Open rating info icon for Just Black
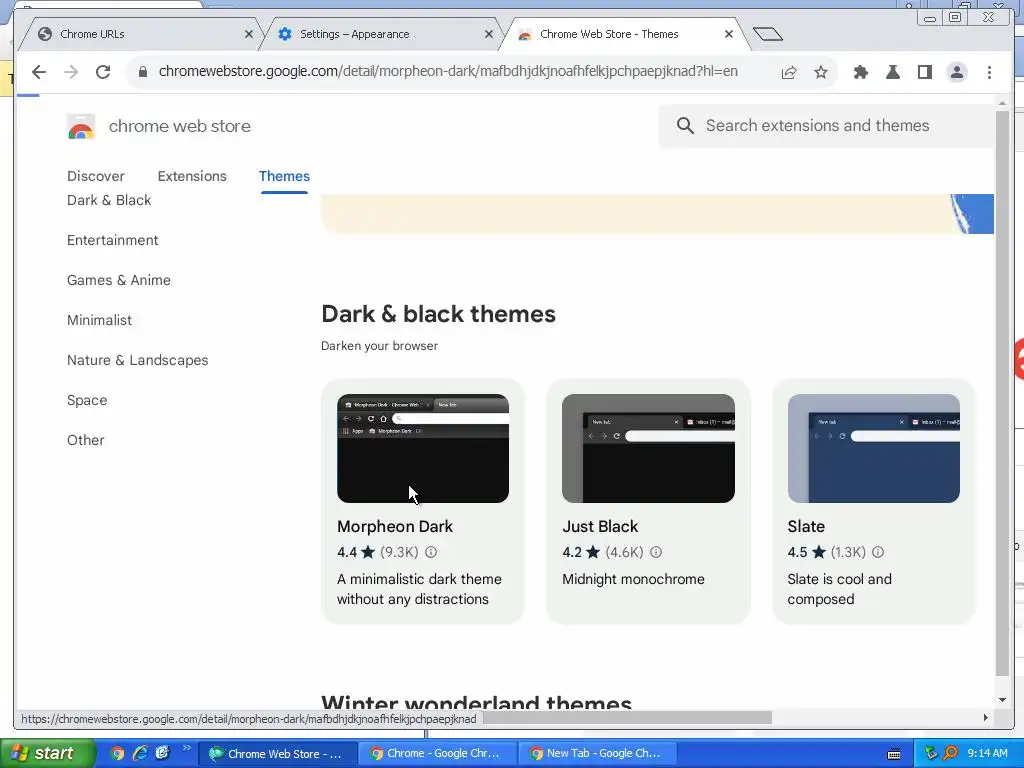1024x768 pixels. 656,552
